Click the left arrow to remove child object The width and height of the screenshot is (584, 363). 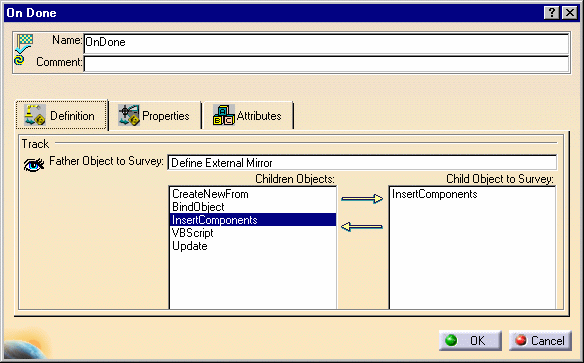coord(362,226)
